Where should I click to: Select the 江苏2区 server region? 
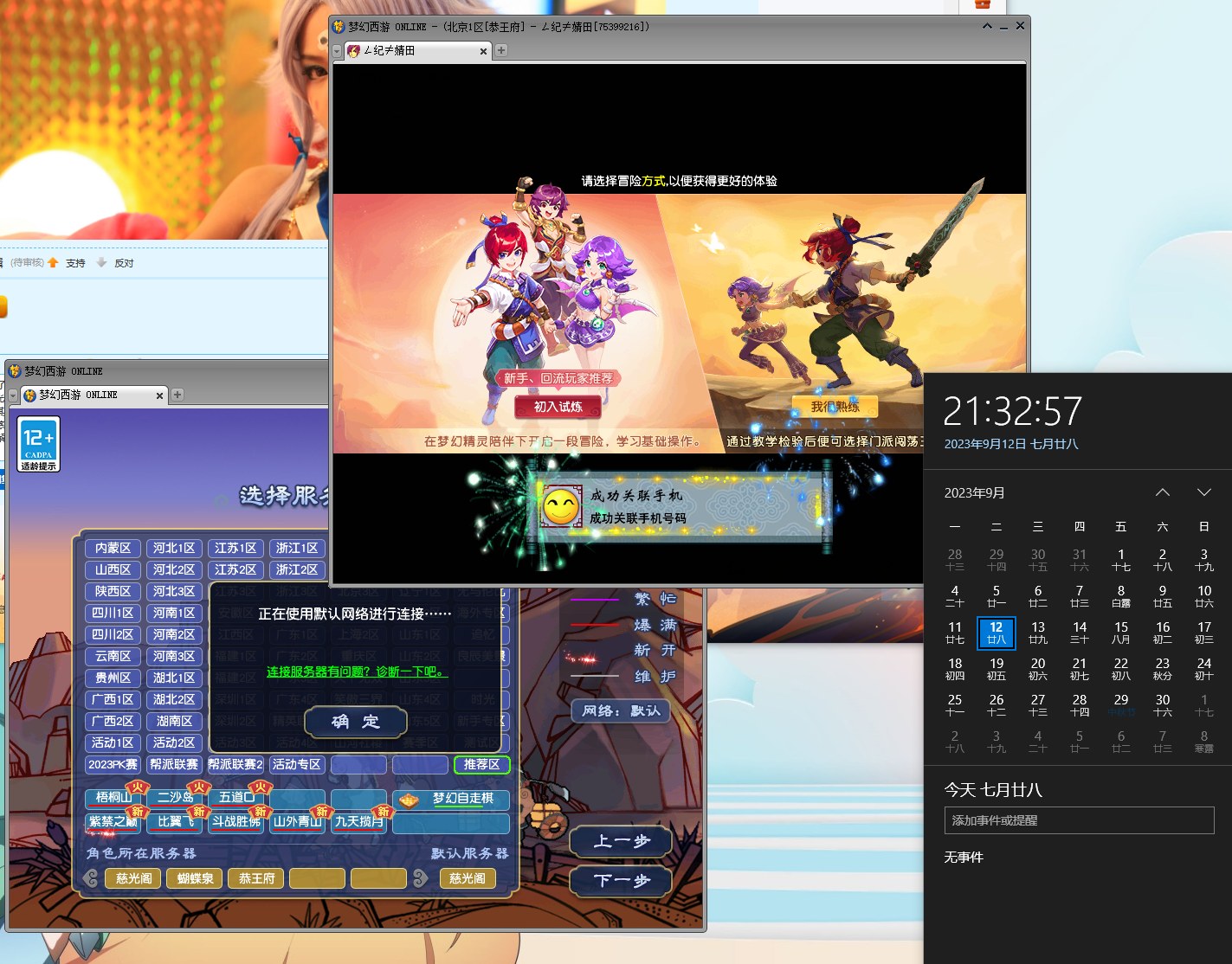(235, 570)
